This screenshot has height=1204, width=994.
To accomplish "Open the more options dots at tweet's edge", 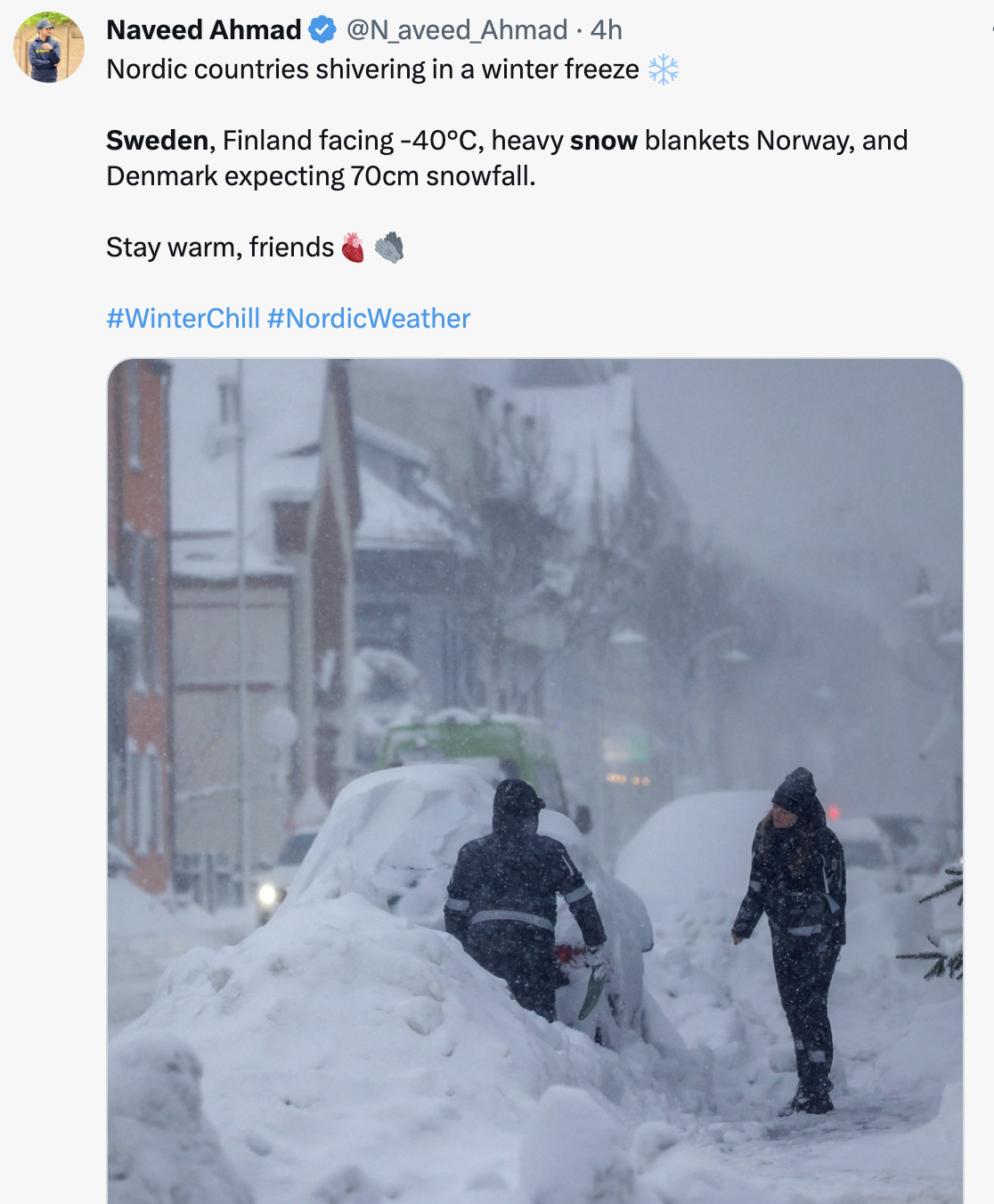I will tap(991, 30).
